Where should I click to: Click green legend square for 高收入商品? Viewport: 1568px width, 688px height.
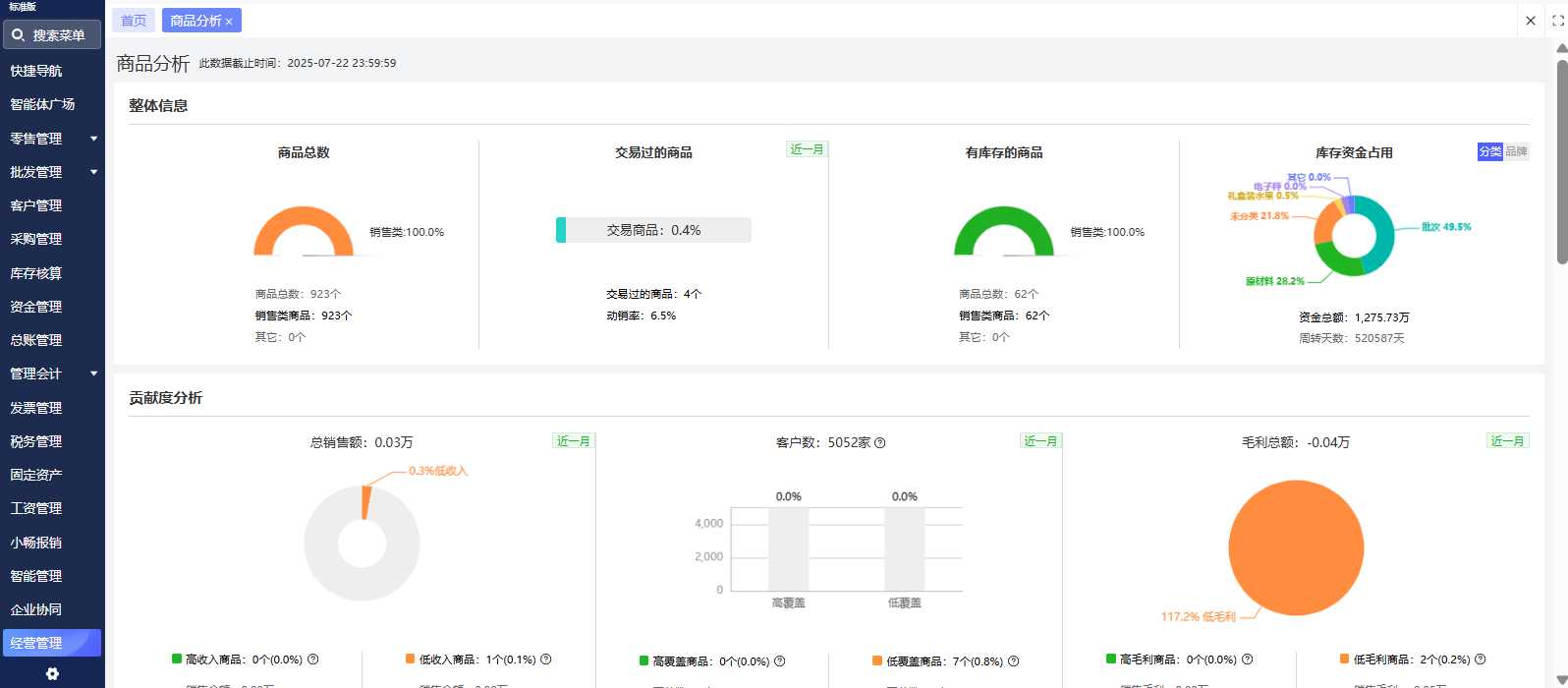click(x=177, y=659)
